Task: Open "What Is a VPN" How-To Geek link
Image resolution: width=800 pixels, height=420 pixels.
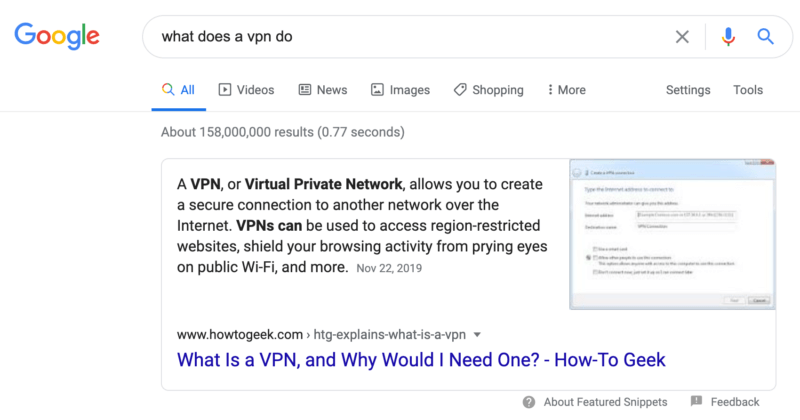Action: 421,359
